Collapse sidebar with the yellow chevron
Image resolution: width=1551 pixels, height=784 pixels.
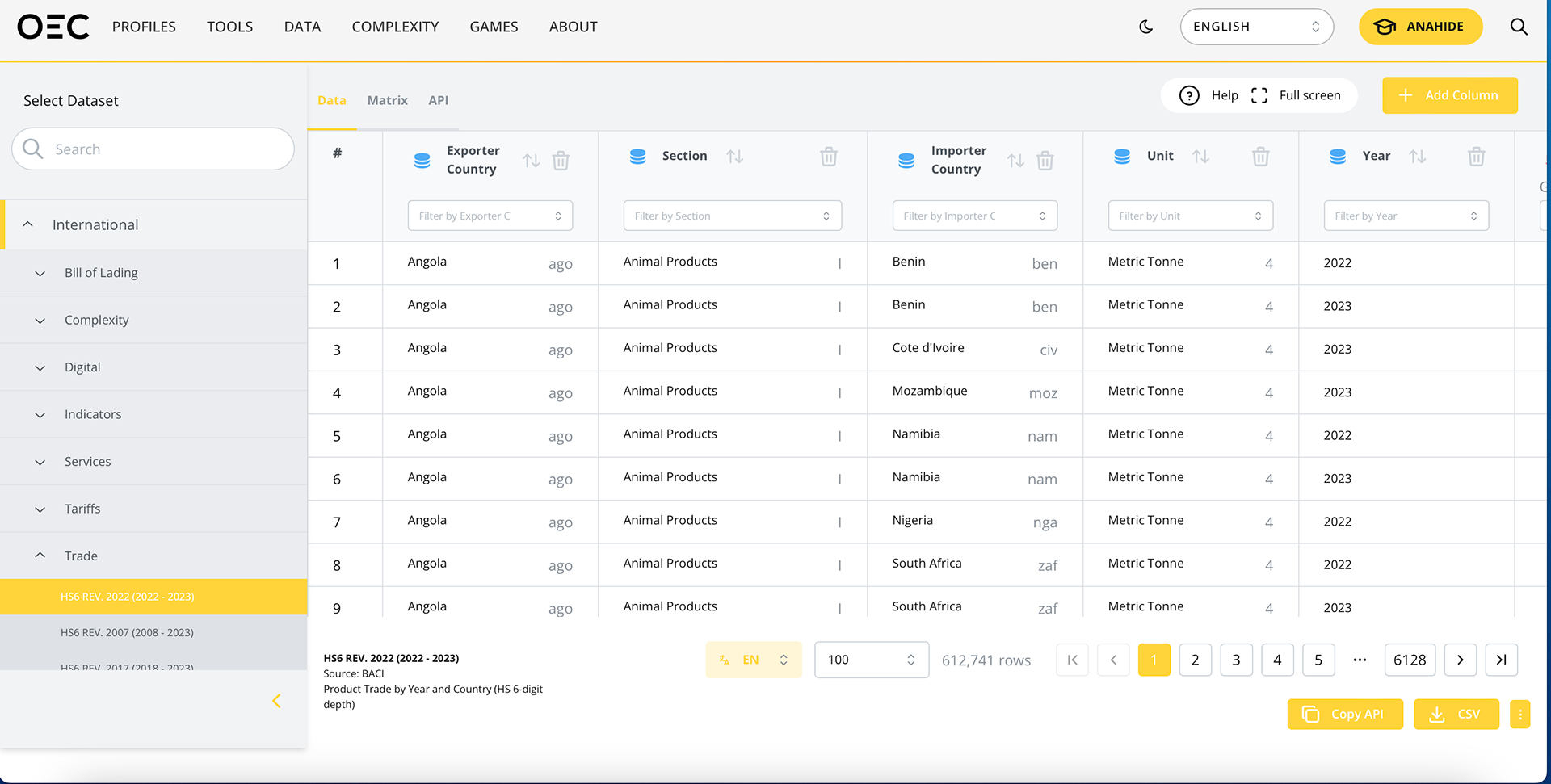coord(276,701)
